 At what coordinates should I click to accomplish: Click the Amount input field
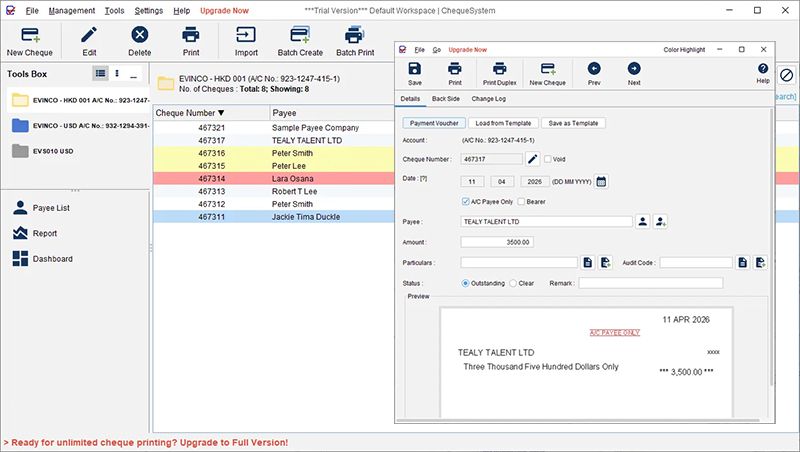[x=497, y=242]
